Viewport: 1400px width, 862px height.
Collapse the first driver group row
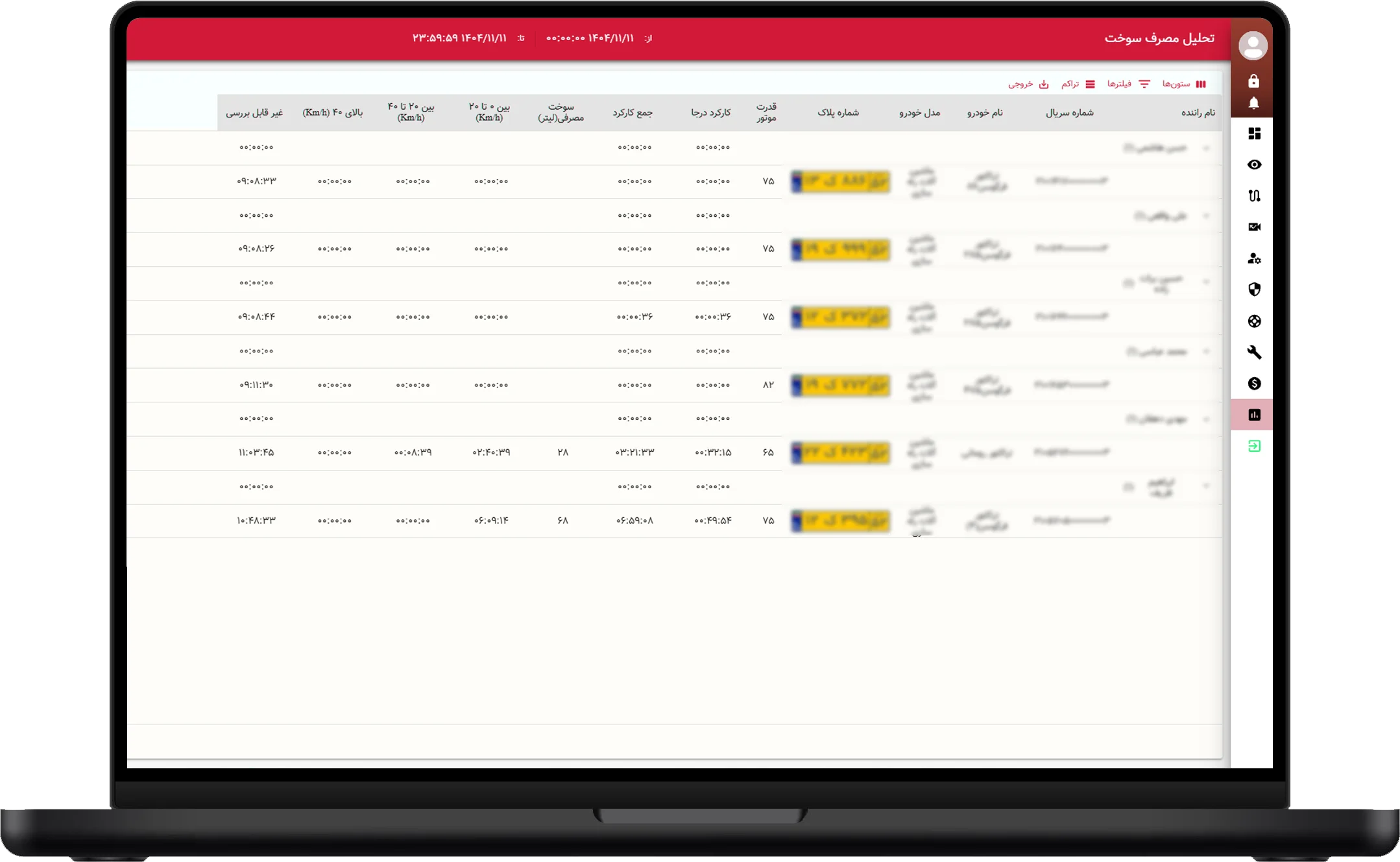tap(1206, 148)
